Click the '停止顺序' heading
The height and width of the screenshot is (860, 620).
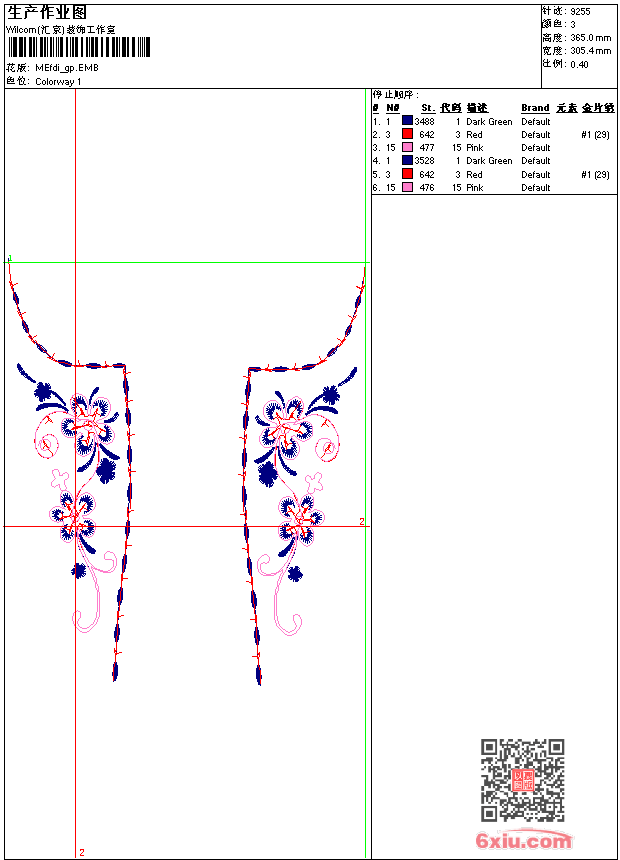(395, 94)
